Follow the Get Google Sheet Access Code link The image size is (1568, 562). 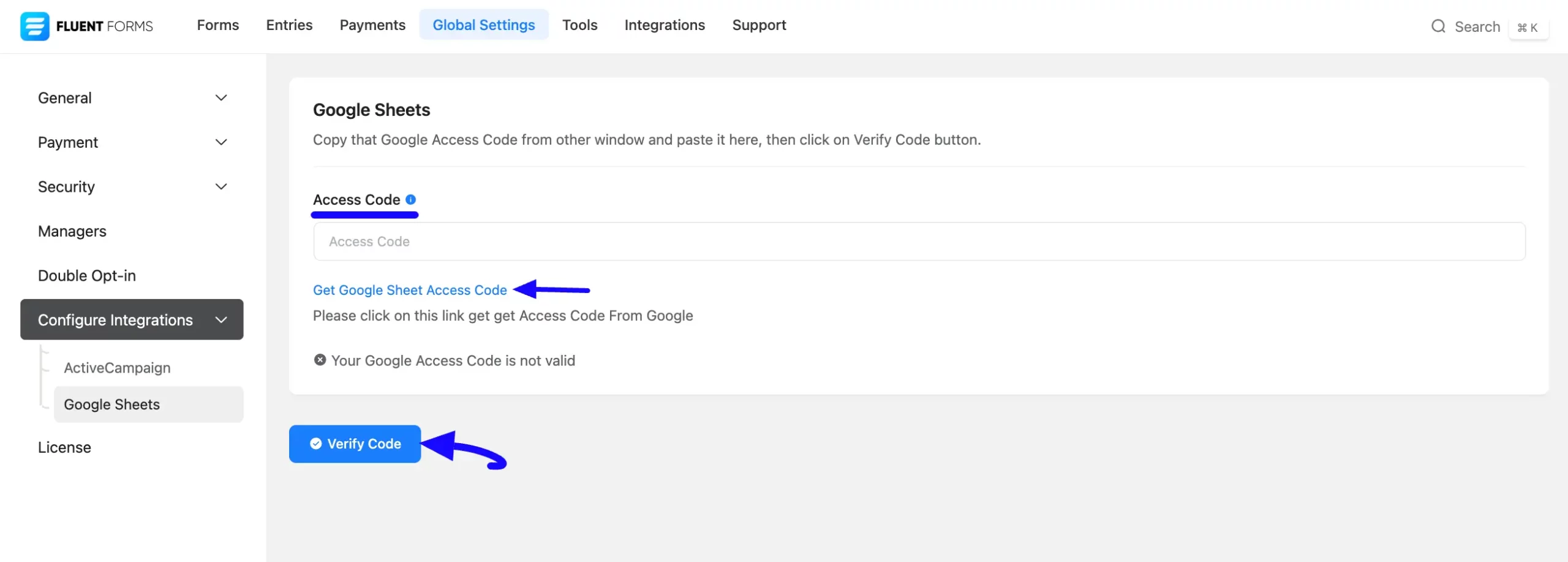click(410, 290)
